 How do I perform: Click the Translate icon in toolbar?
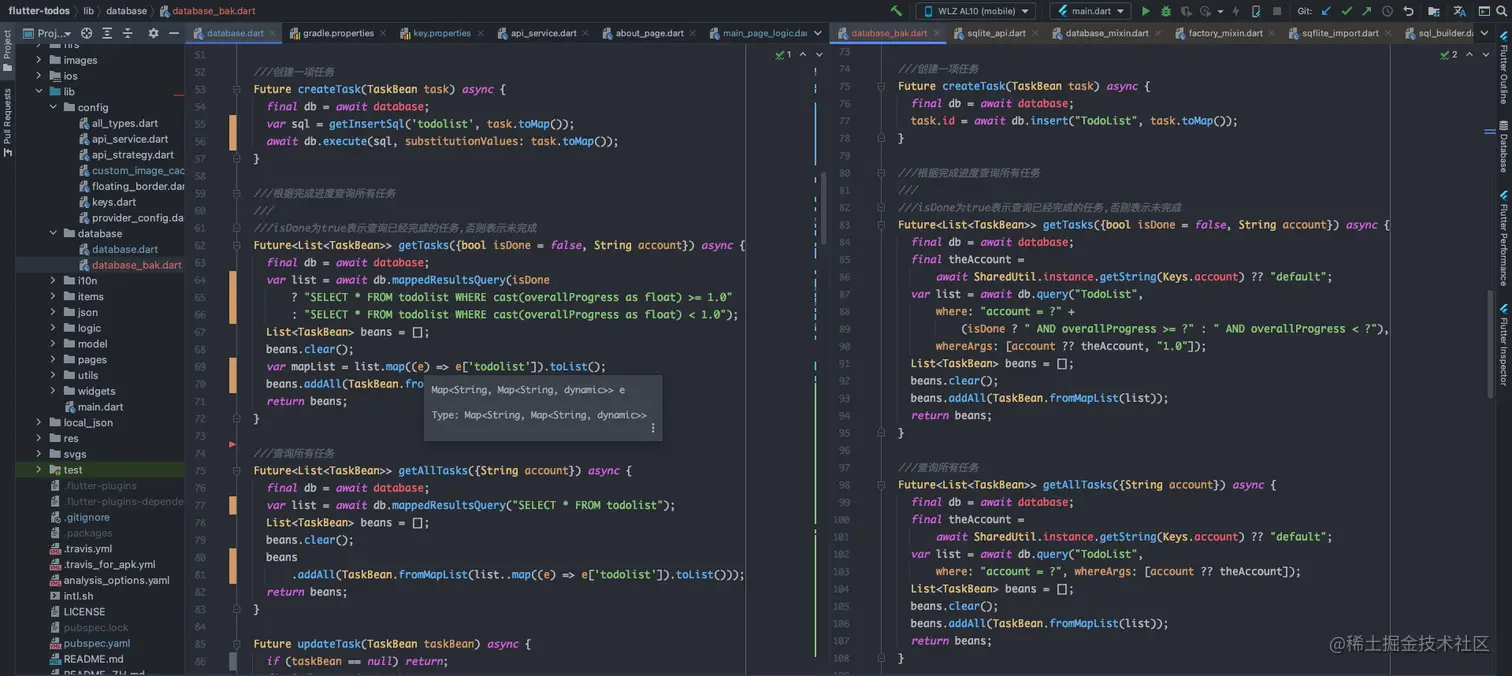pyautogui.click(x=1459, y=11)
